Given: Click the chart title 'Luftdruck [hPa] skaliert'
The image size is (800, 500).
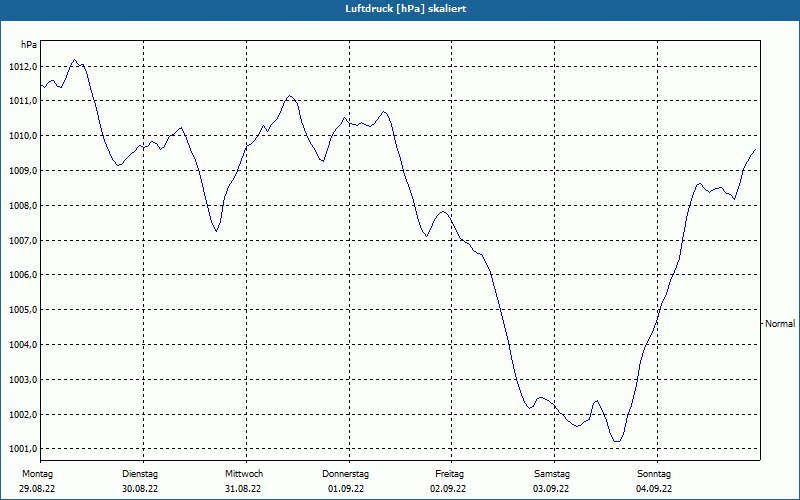Looking at the screenshot, I should click(406, 9).
